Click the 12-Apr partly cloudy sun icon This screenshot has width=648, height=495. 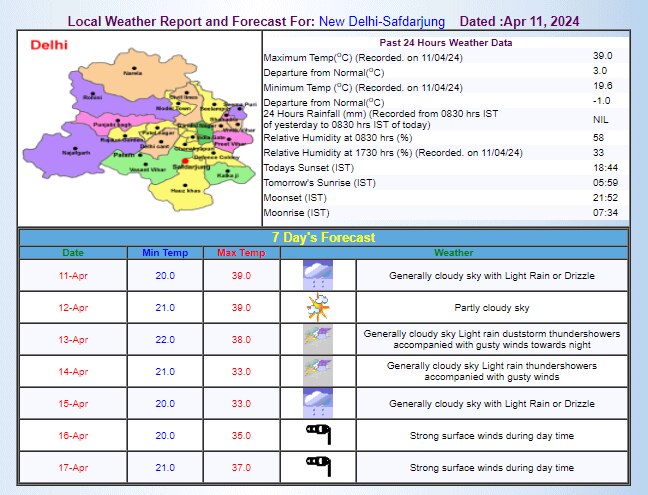click(317, 307)
